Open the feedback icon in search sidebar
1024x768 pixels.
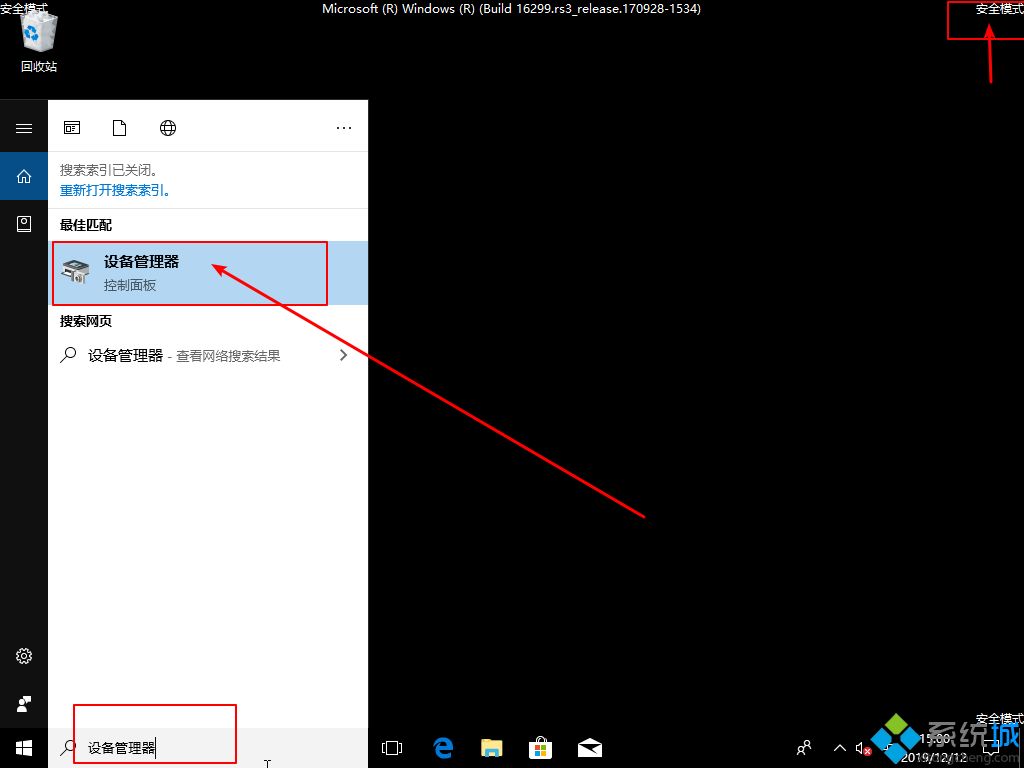pos(24,704)
